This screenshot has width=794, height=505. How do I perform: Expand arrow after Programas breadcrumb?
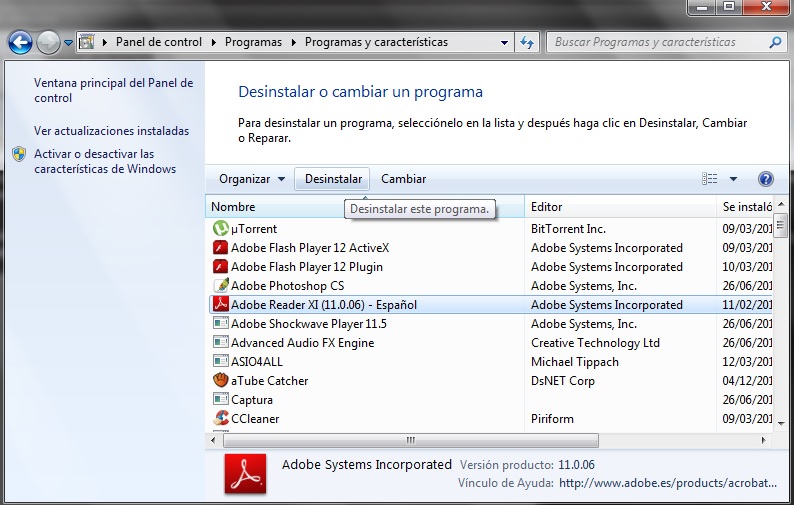294,42
